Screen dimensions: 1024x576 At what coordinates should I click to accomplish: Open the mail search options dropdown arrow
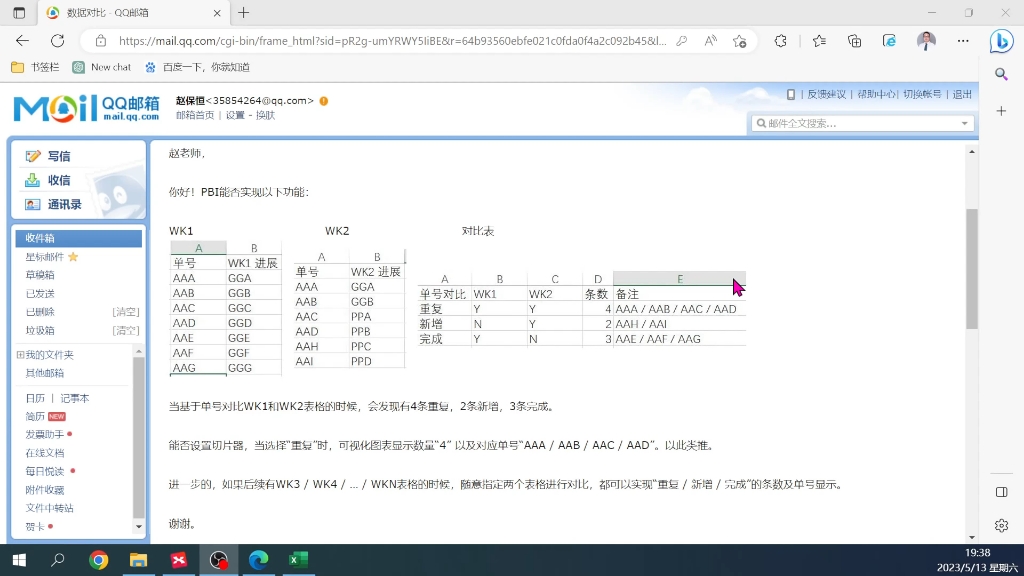coord(962,123)
